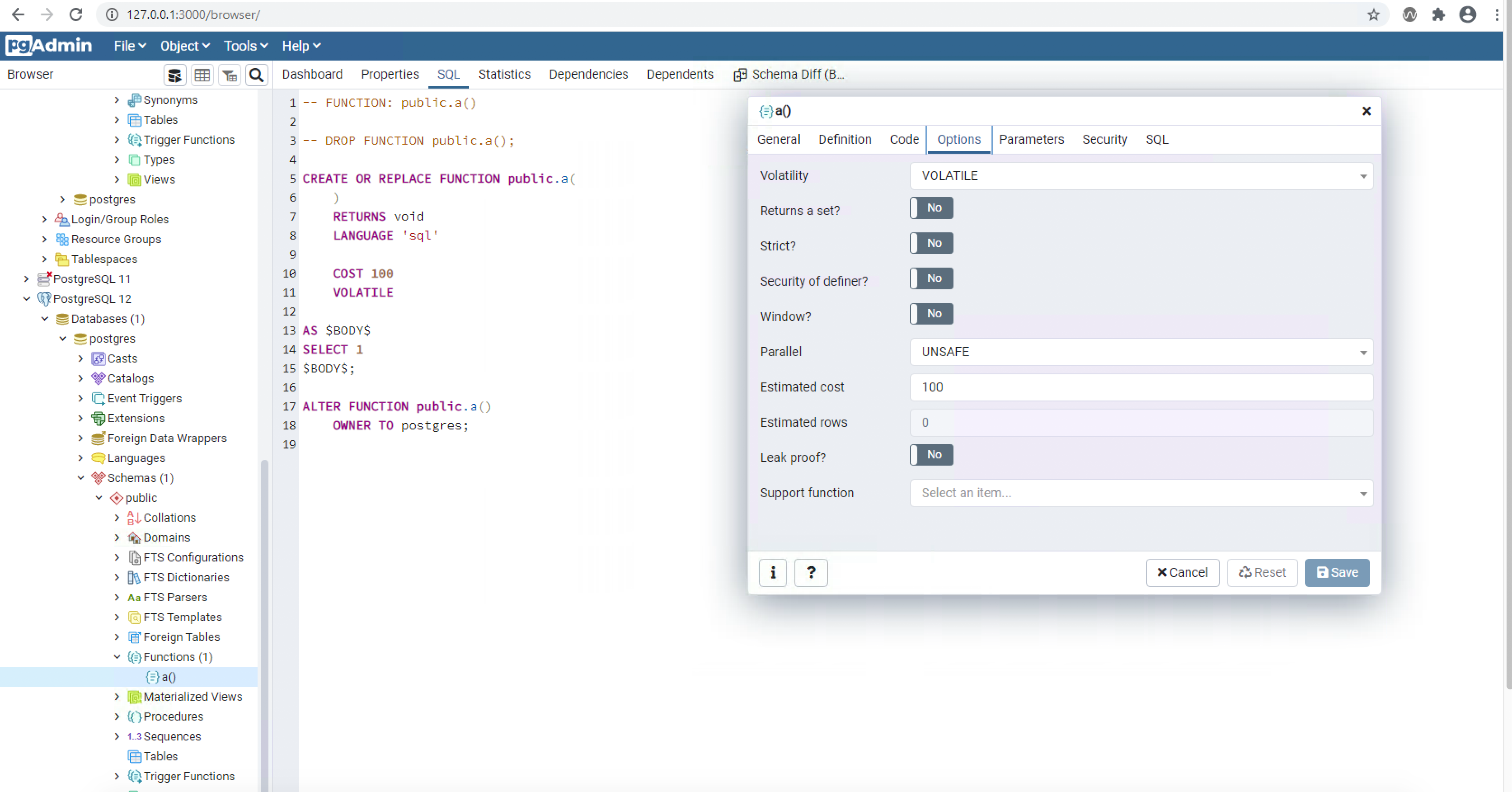The width and height of the screenshot is (1512, 792).
Task: Switch to the Parameters tab
Action: click(x=1031, y=139)
